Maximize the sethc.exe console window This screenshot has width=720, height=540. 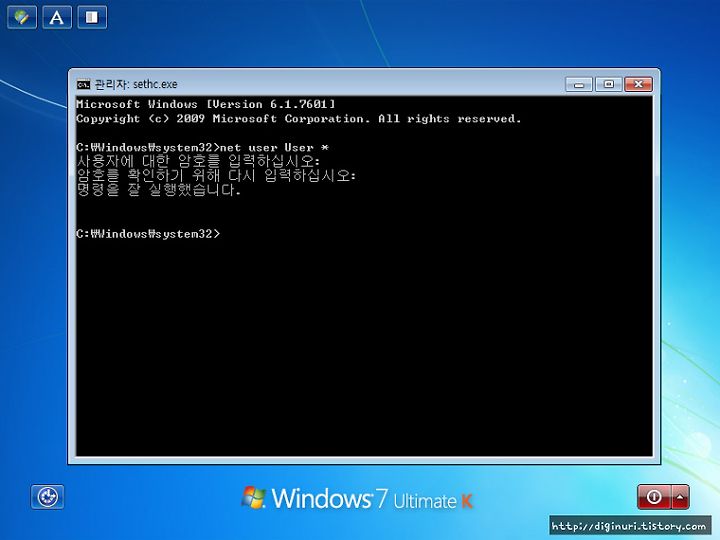click(609, 84)
